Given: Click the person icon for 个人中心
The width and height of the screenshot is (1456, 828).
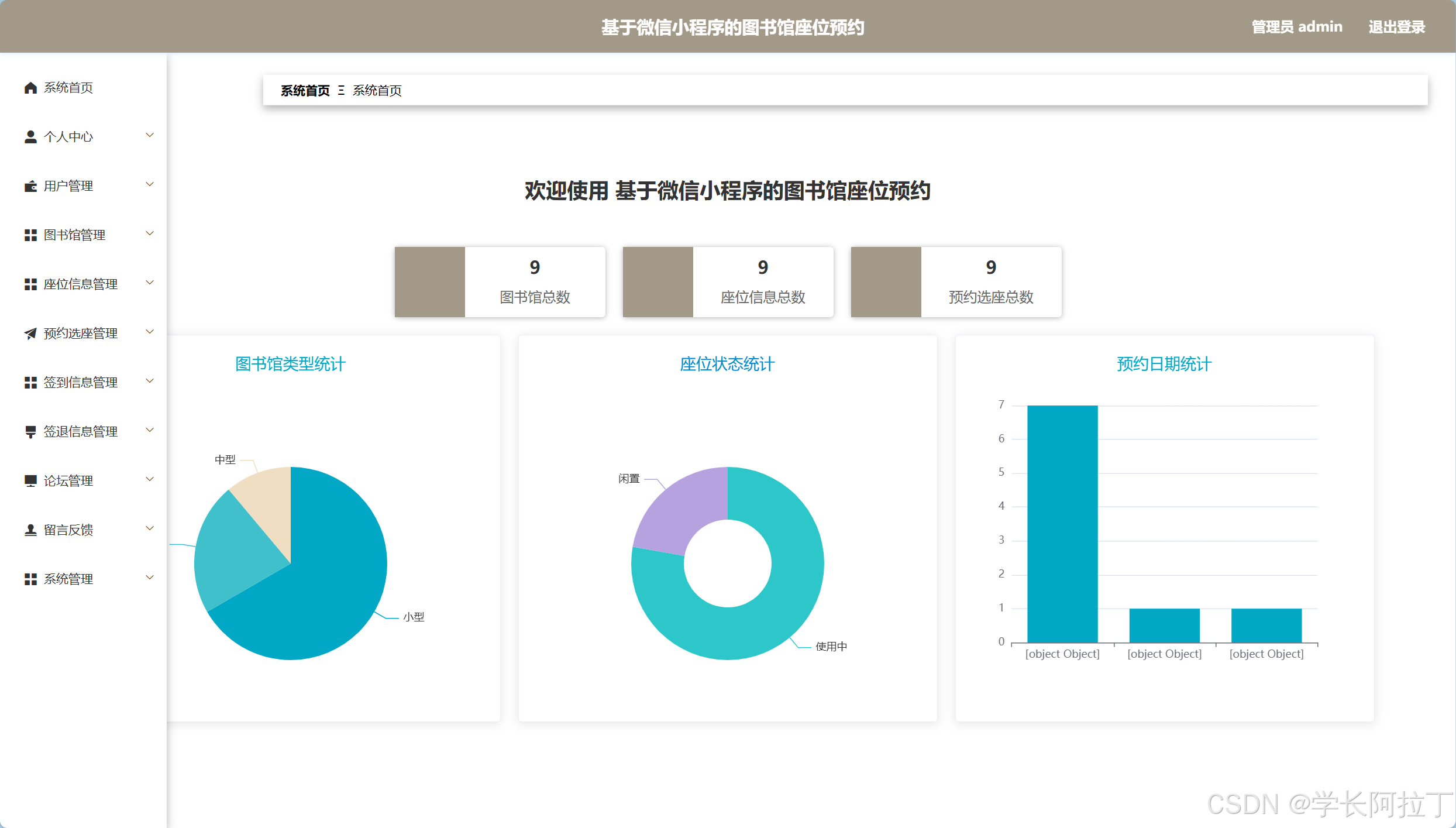Looking at the screenshot, I should point(30,137).
